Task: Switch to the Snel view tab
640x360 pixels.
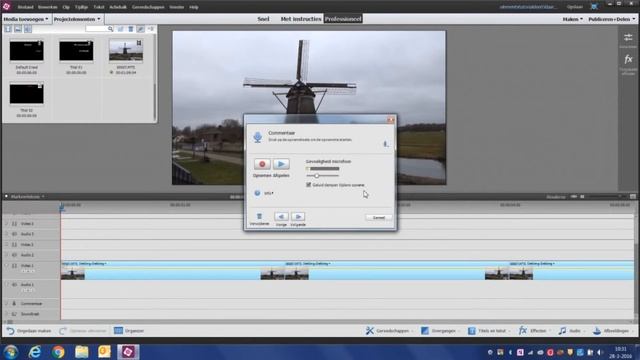Action: [263, 19]
